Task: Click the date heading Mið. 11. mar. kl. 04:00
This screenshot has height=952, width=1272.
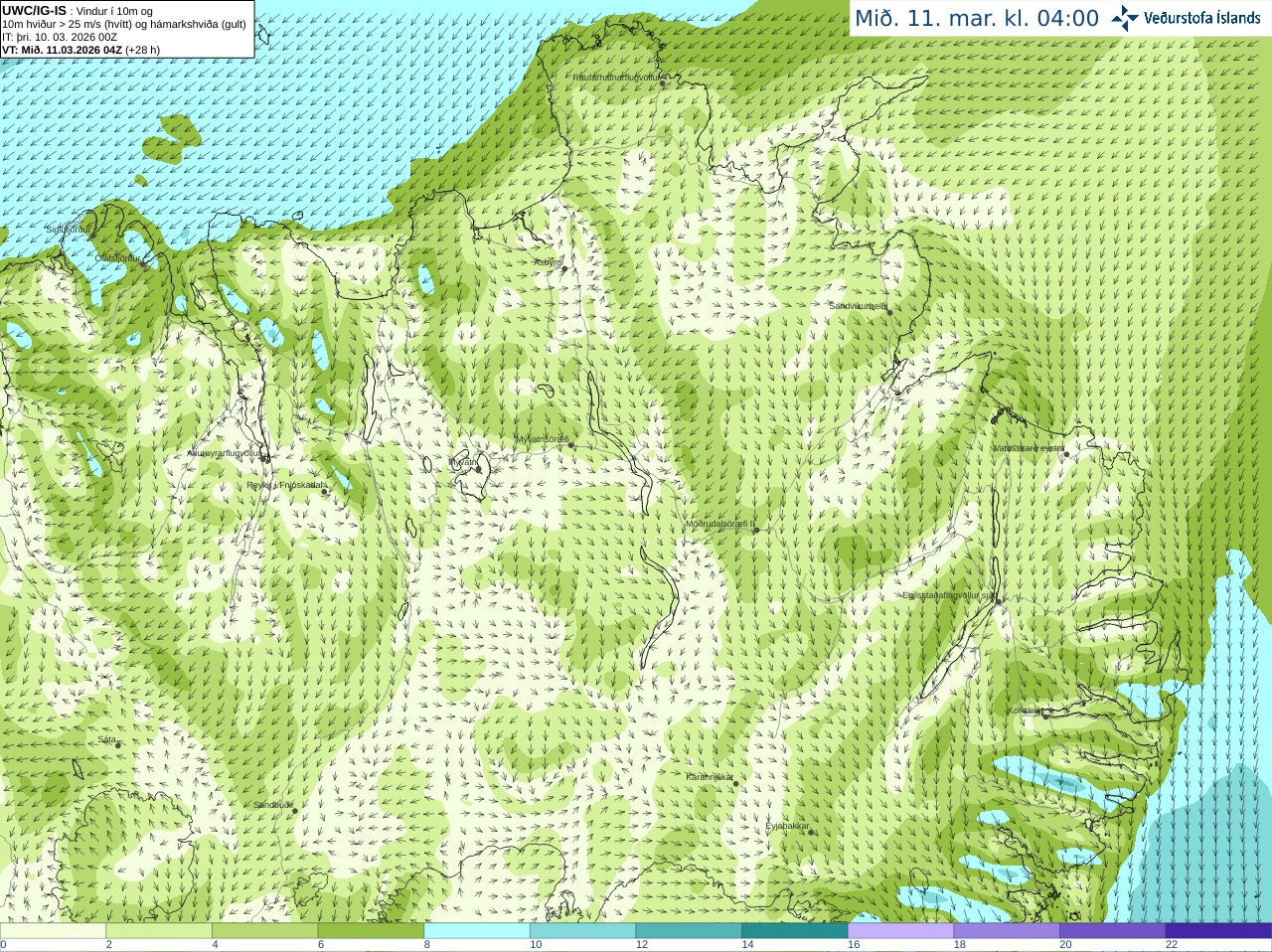Action: tap(977, 18)
